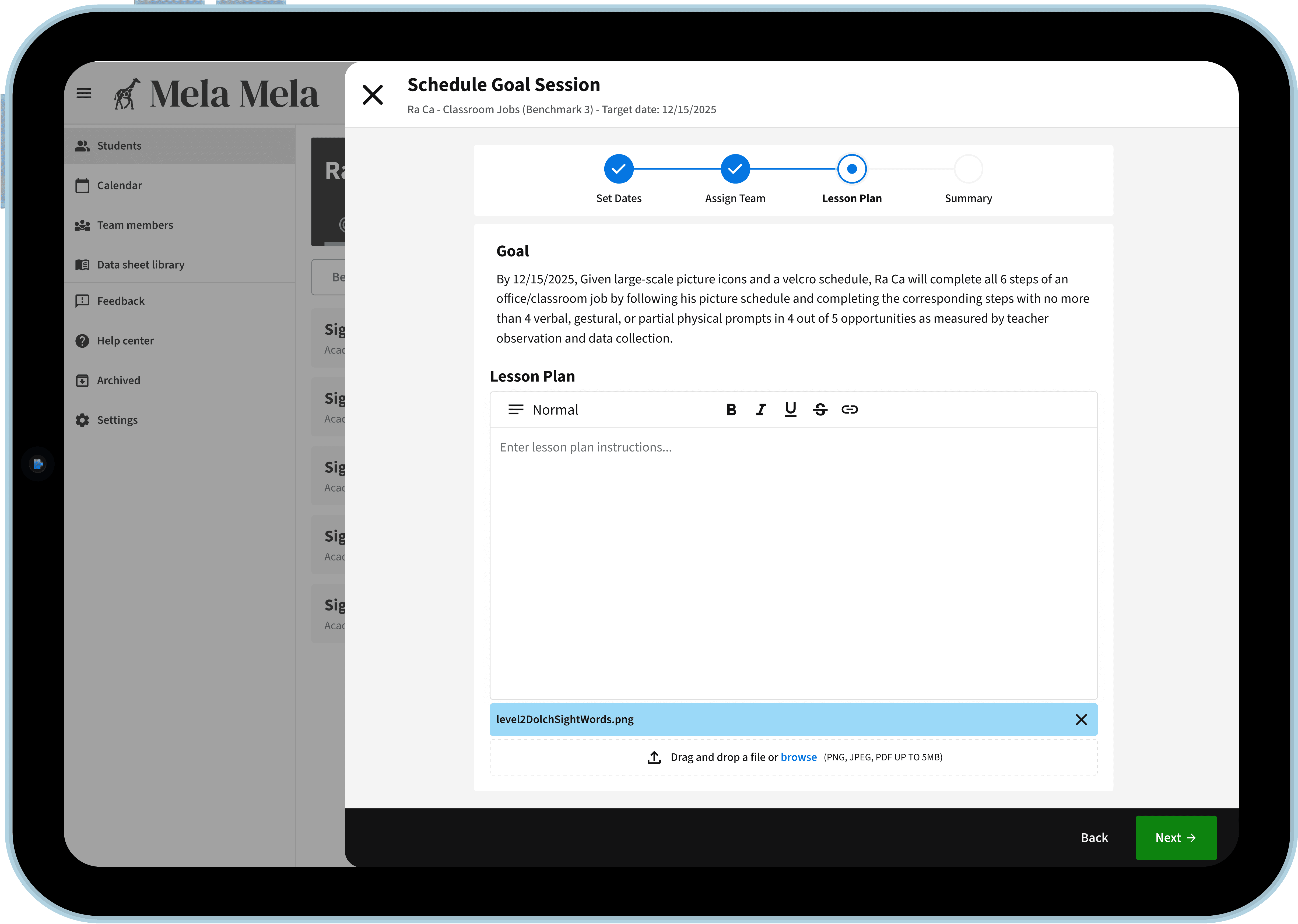Close the Schedule Goal Session dialog
This screenshot has width=1298, height=924.
[x=373, y=95]
